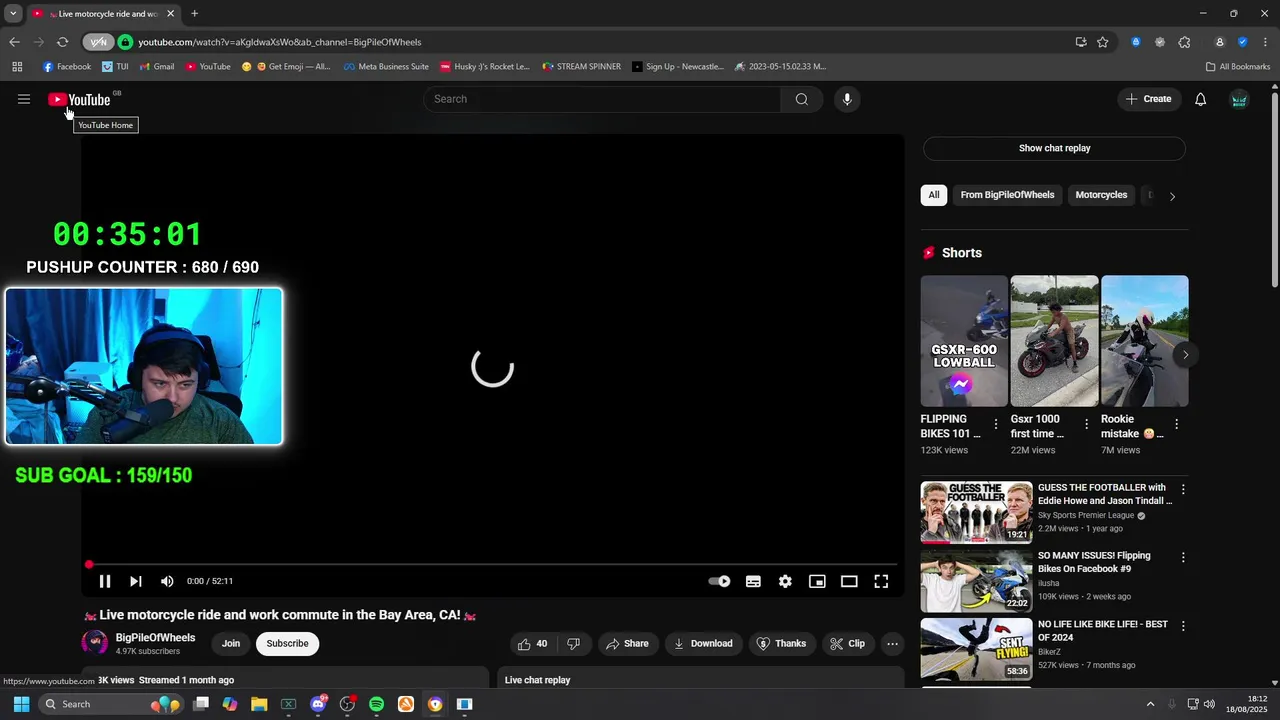Show chat replay panel
Screen dimensions: 1280x720
coord(1054,148)
